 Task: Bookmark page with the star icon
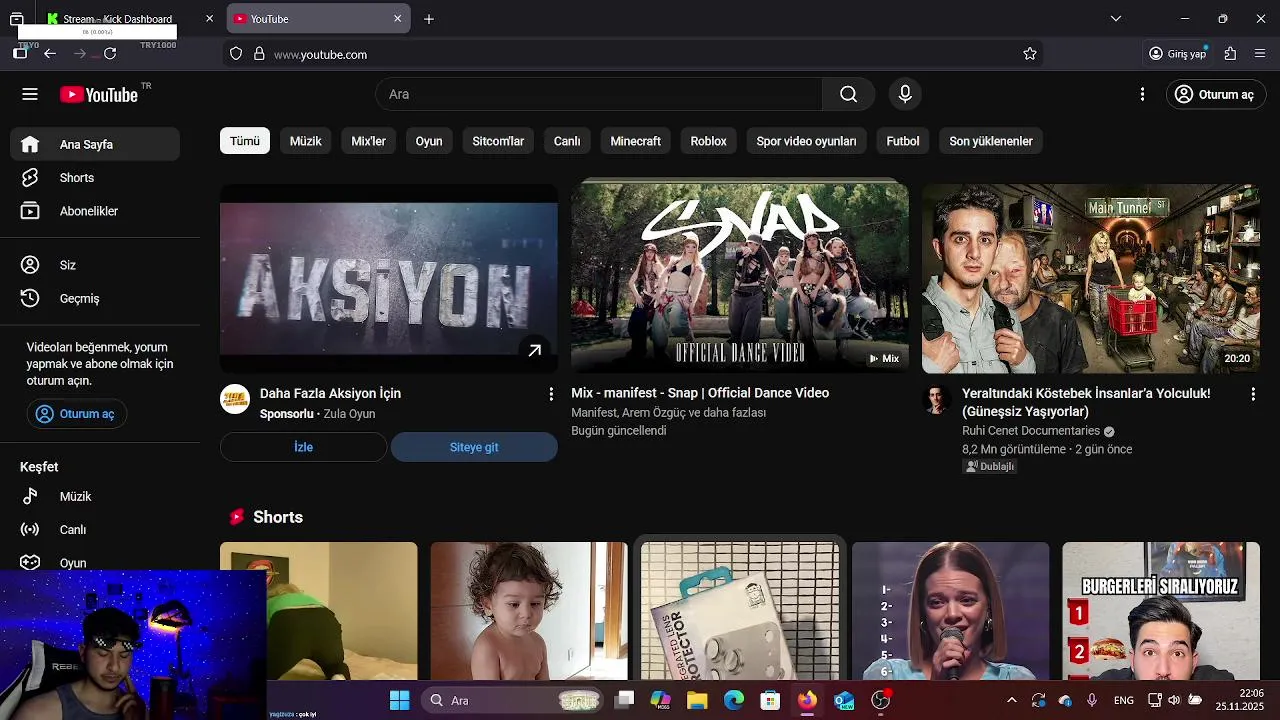pos(1030,54)
